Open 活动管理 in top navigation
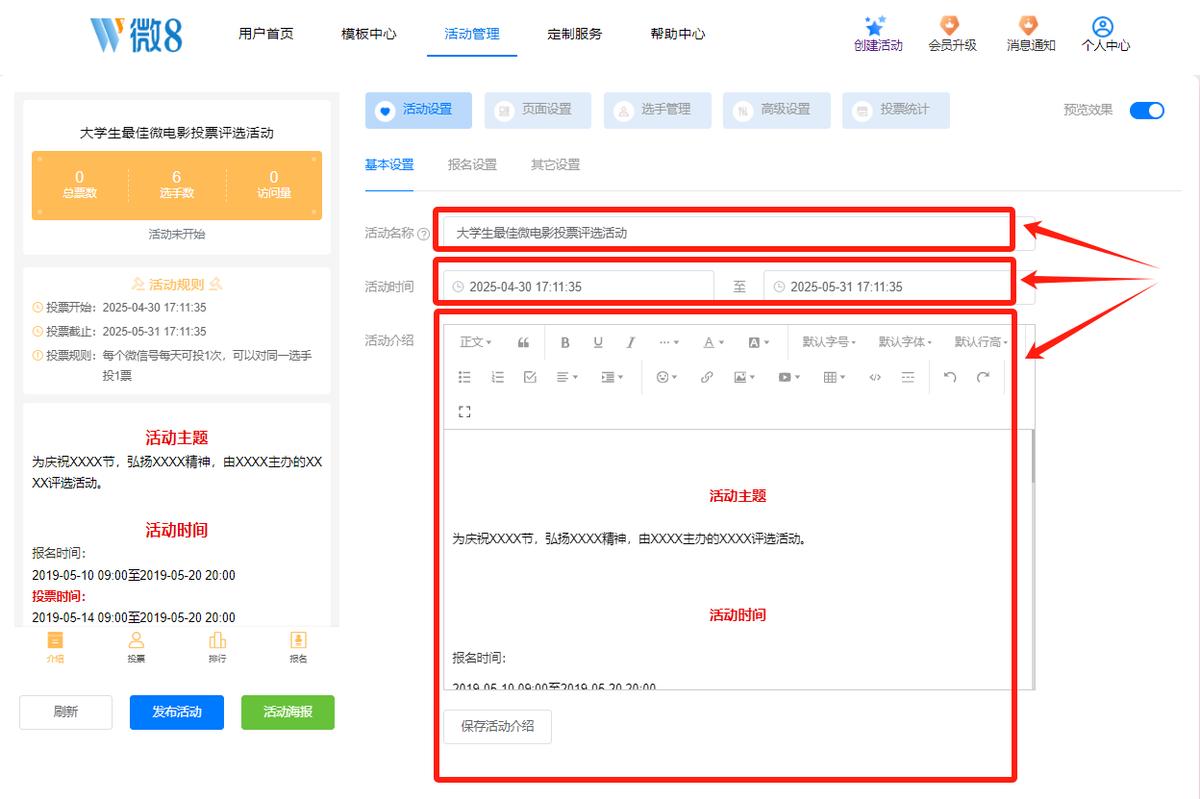This screenshot has height=799, width=1200. [472, 33]
